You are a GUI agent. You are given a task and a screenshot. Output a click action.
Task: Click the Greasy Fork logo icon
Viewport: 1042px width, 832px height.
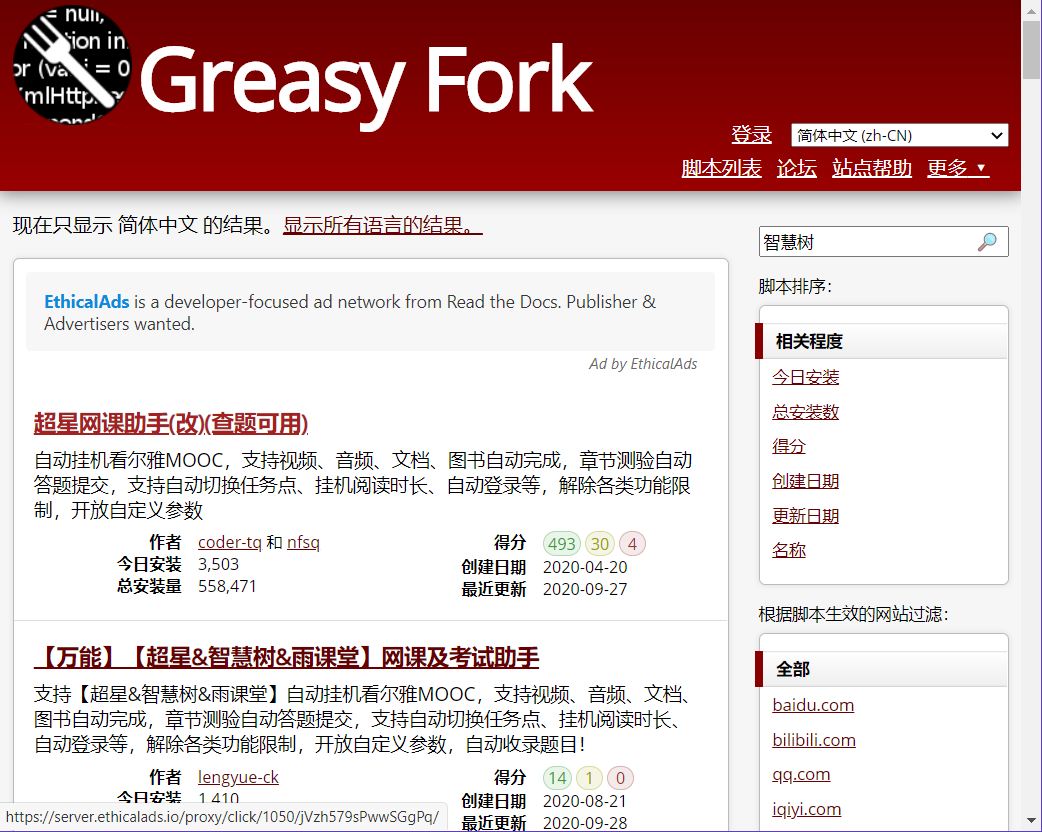(x=72, y=65)
